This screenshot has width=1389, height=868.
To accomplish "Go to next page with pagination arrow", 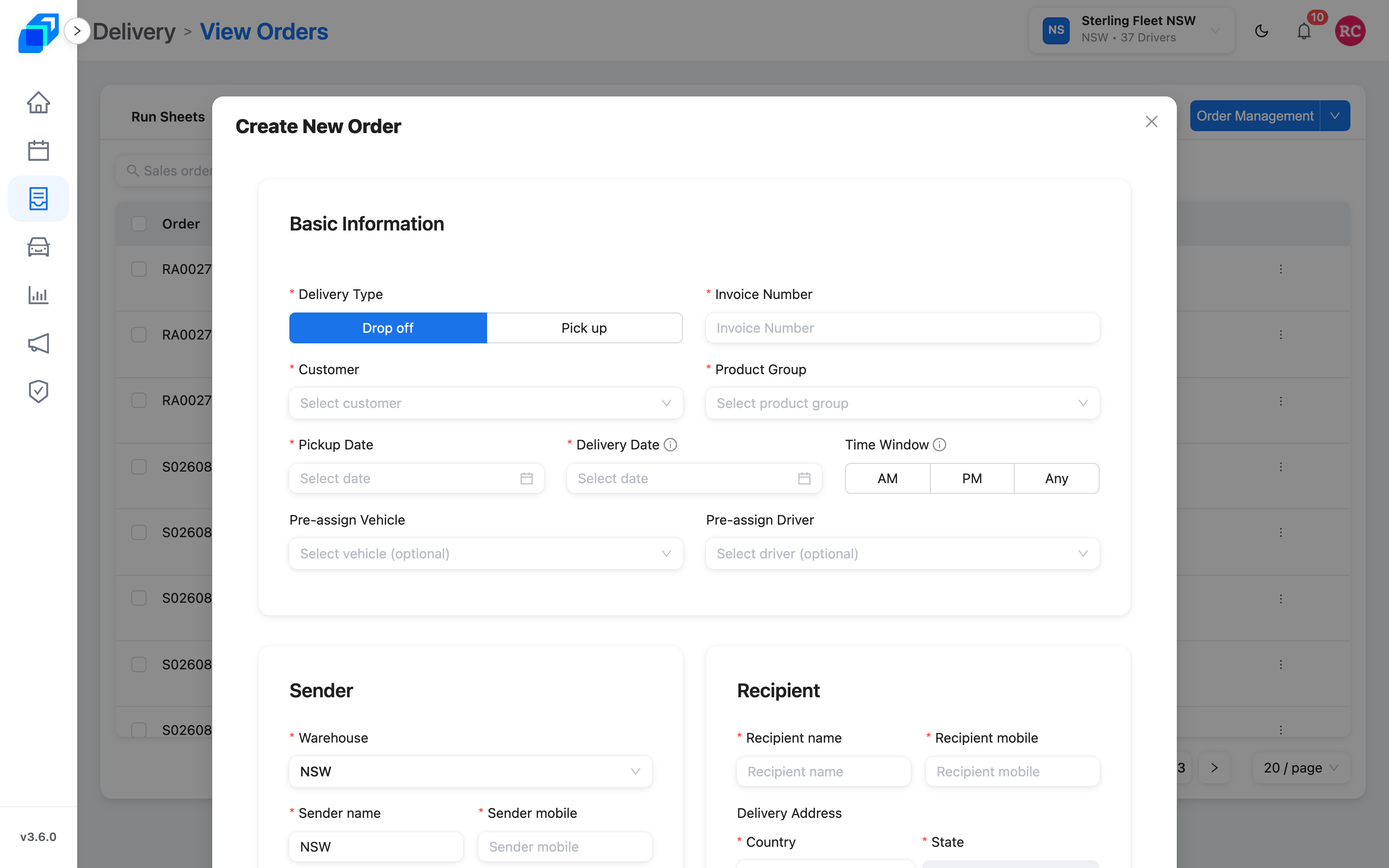I will [x=1214, y=768].
